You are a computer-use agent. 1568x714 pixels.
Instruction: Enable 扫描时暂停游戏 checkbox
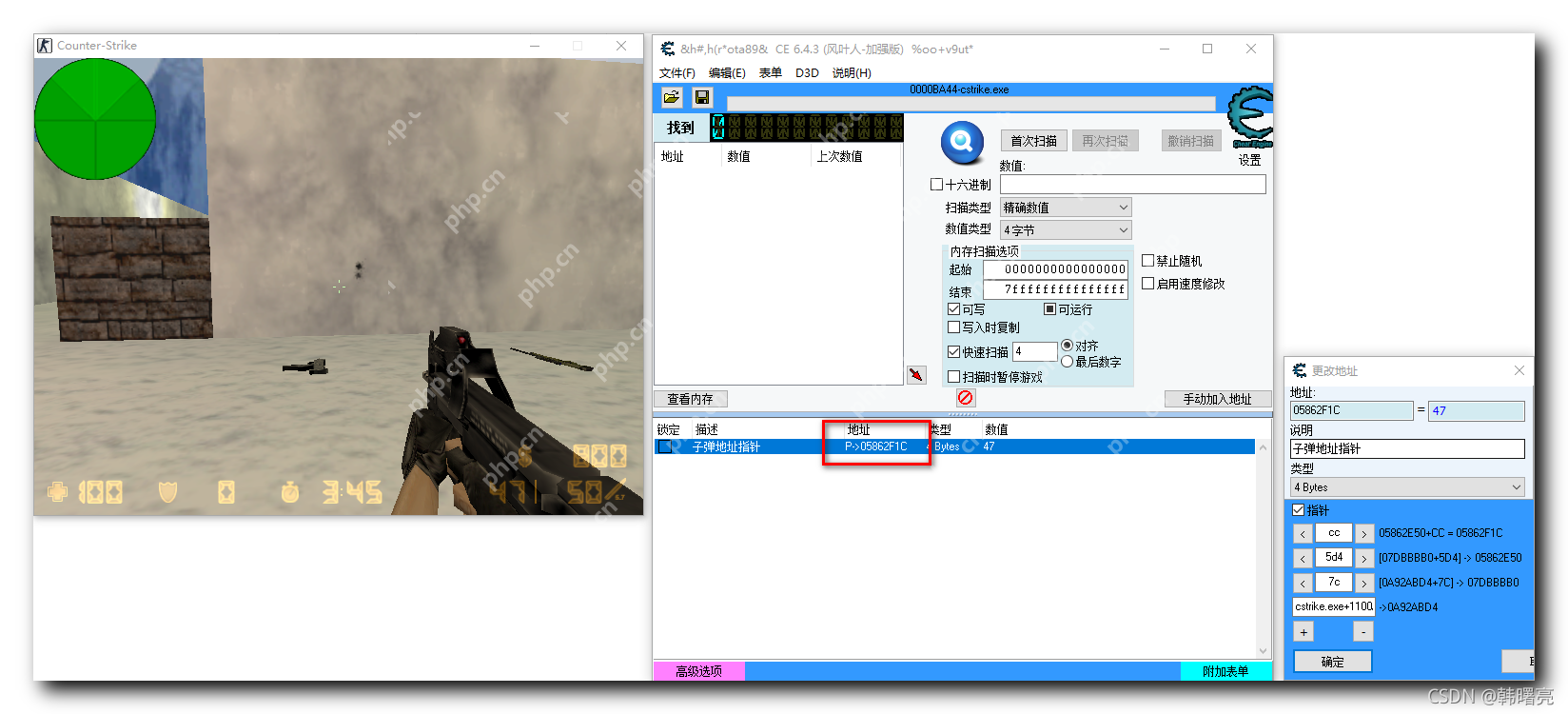point(953,377)
